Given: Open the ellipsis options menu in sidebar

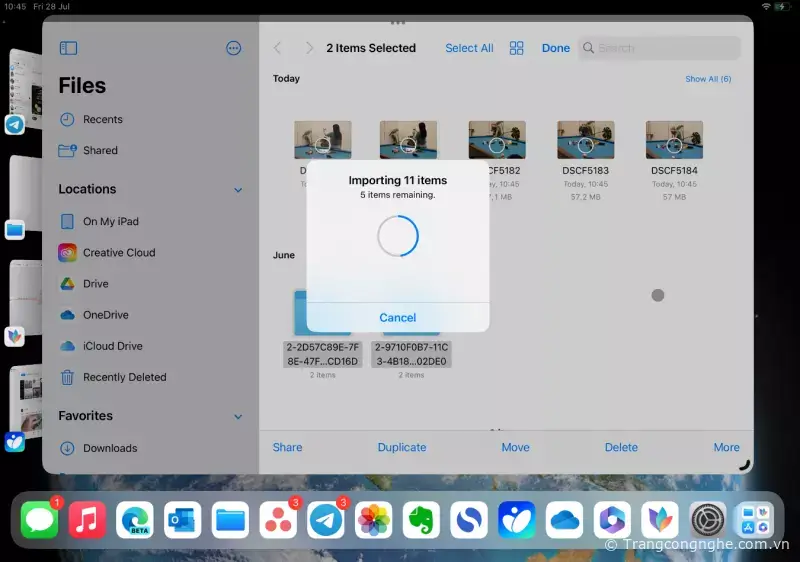Looking at the screenshot, I should point(234,48).
